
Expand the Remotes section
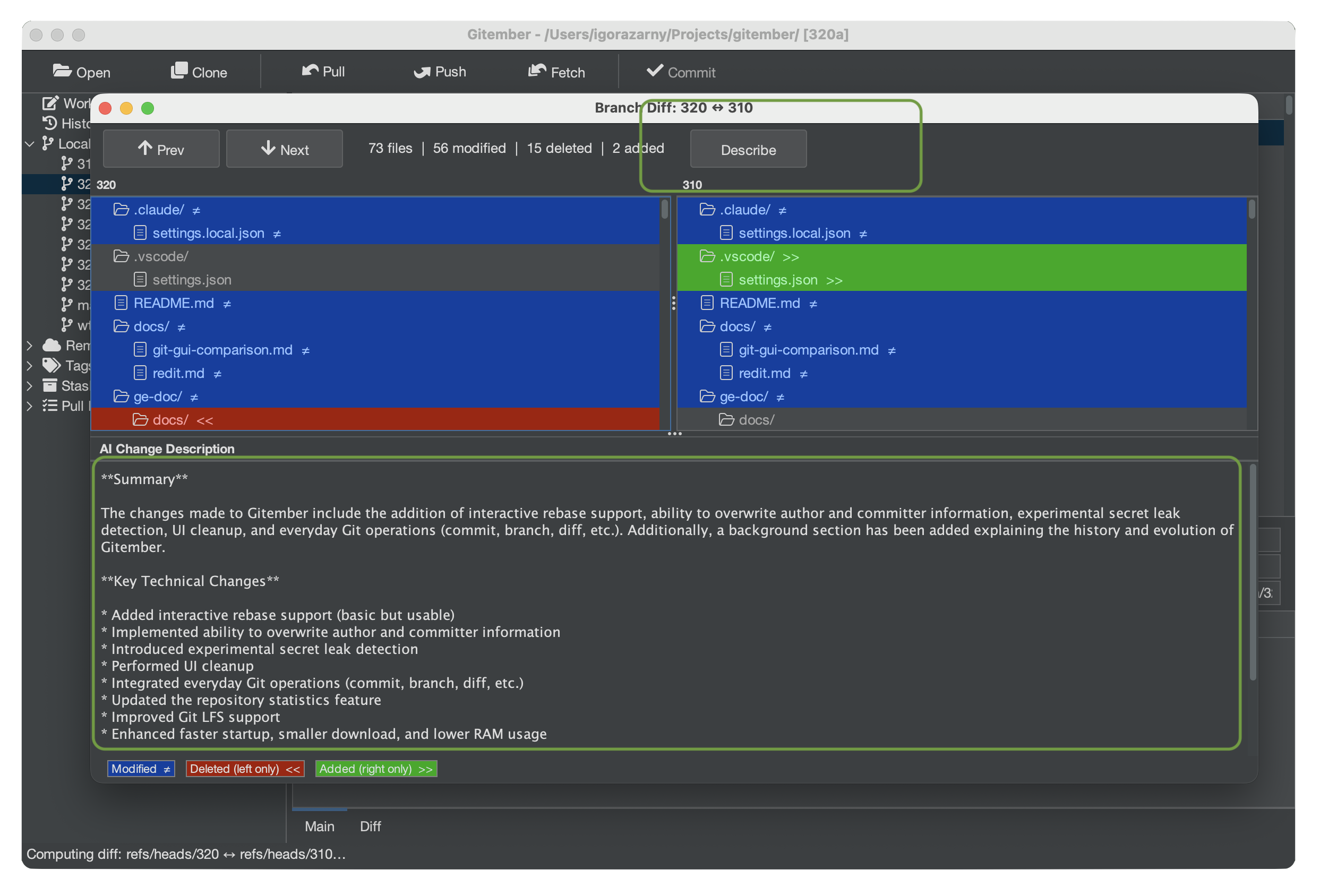(x=30, y=345)
